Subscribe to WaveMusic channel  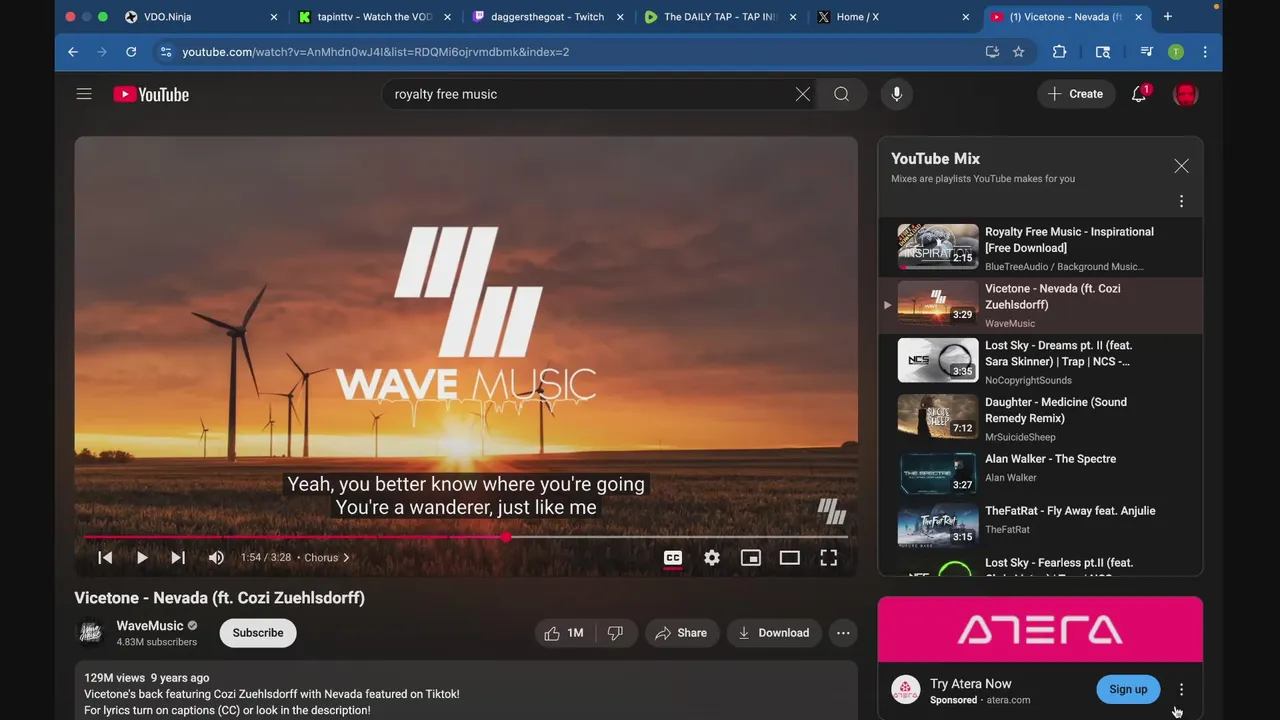click(x=258, y=633)
